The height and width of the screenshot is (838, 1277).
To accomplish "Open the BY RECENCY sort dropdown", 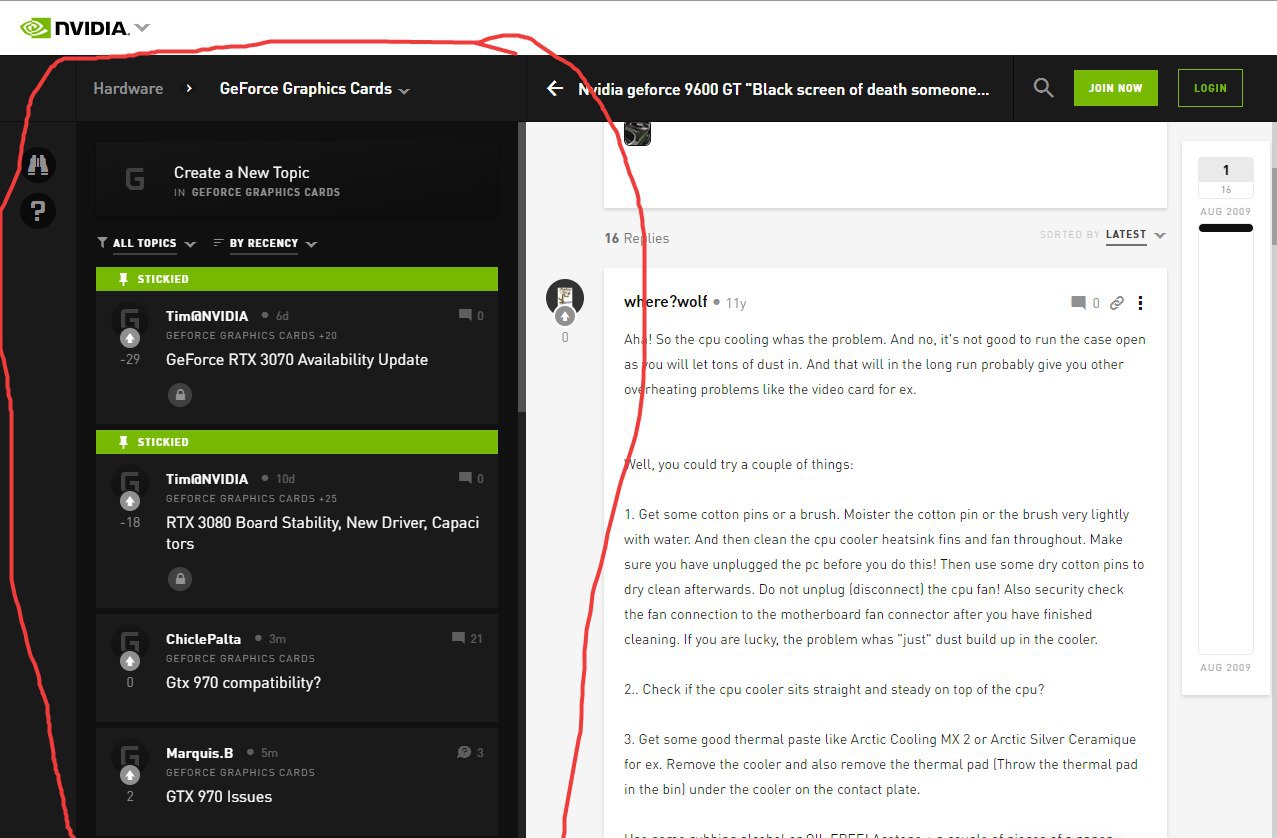I will click(265, 243).
